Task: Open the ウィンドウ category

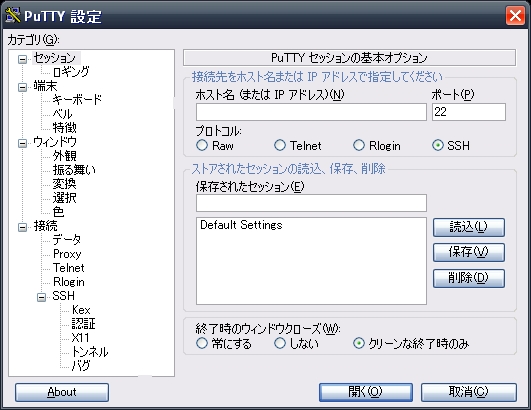Action: point(55,142)
